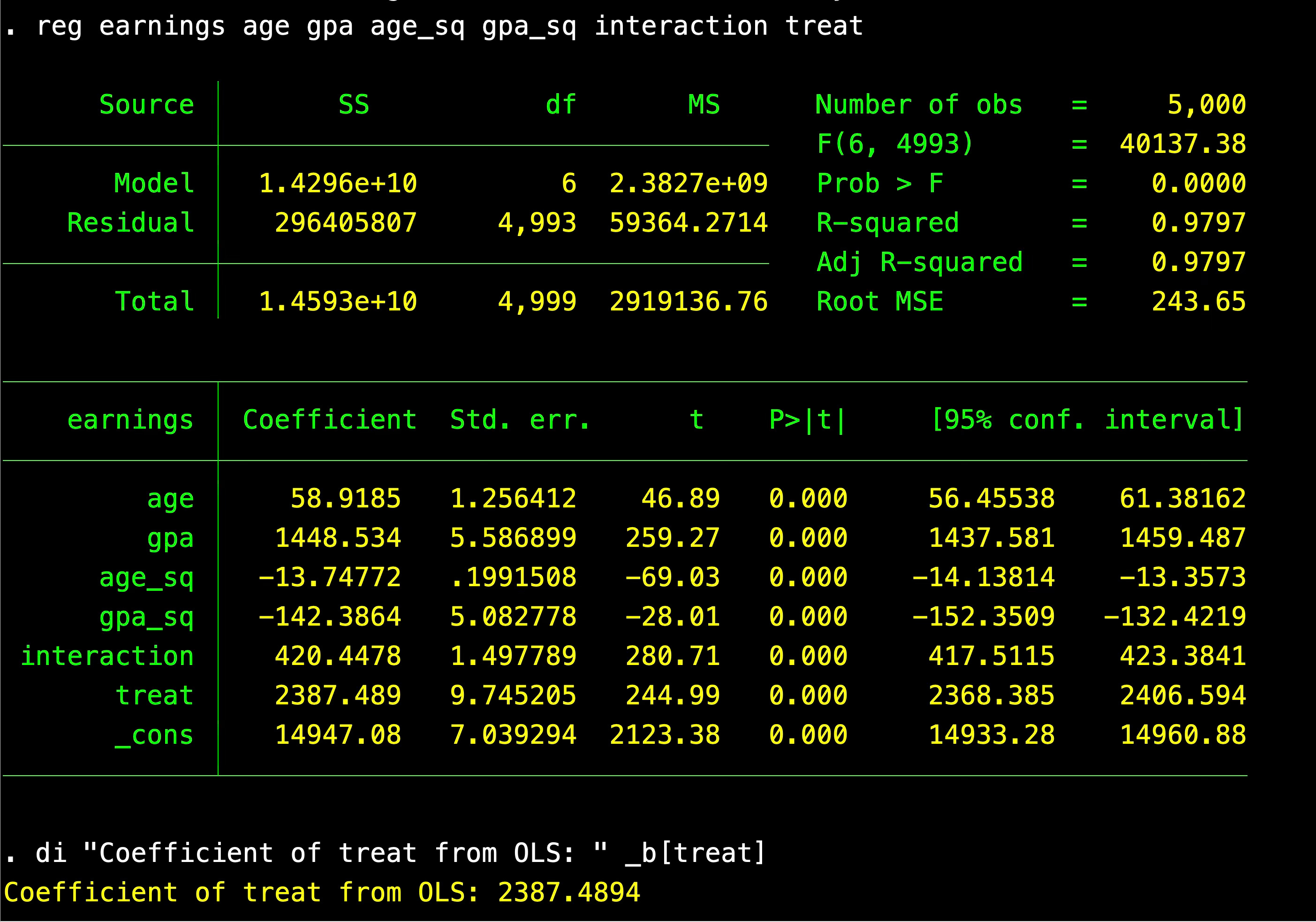Select the gpa_sq variable row label

tap(147, 617)
